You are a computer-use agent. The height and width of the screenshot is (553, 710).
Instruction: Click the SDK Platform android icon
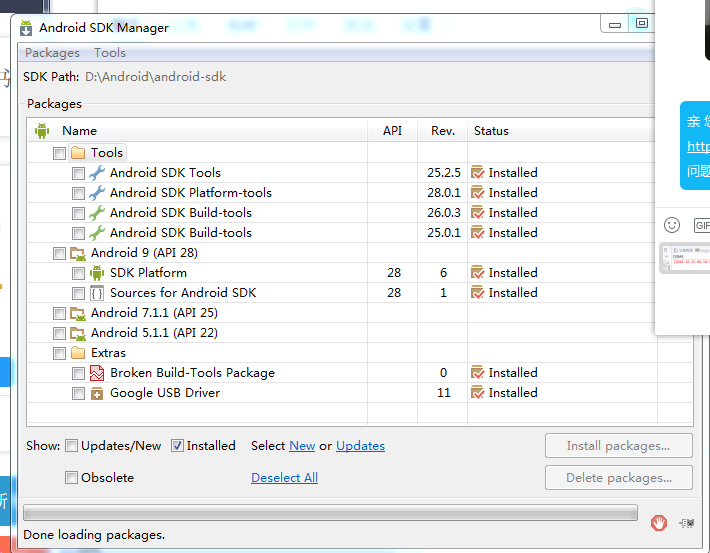coord(97,273)
